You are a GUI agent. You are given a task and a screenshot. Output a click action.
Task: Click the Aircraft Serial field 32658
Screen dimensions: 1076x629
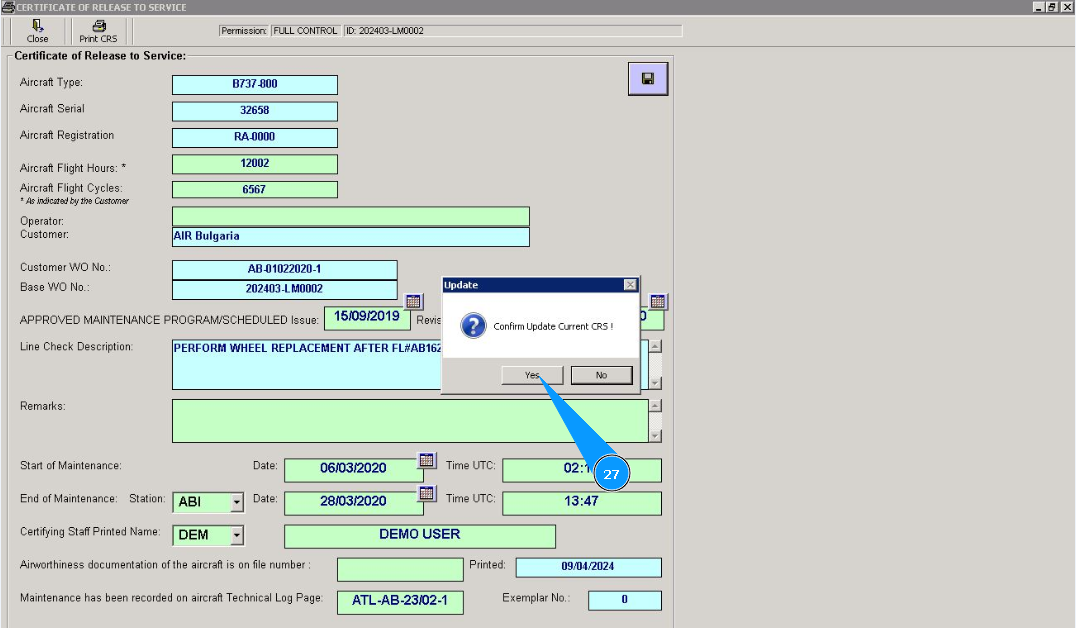[x=255, y=110]
